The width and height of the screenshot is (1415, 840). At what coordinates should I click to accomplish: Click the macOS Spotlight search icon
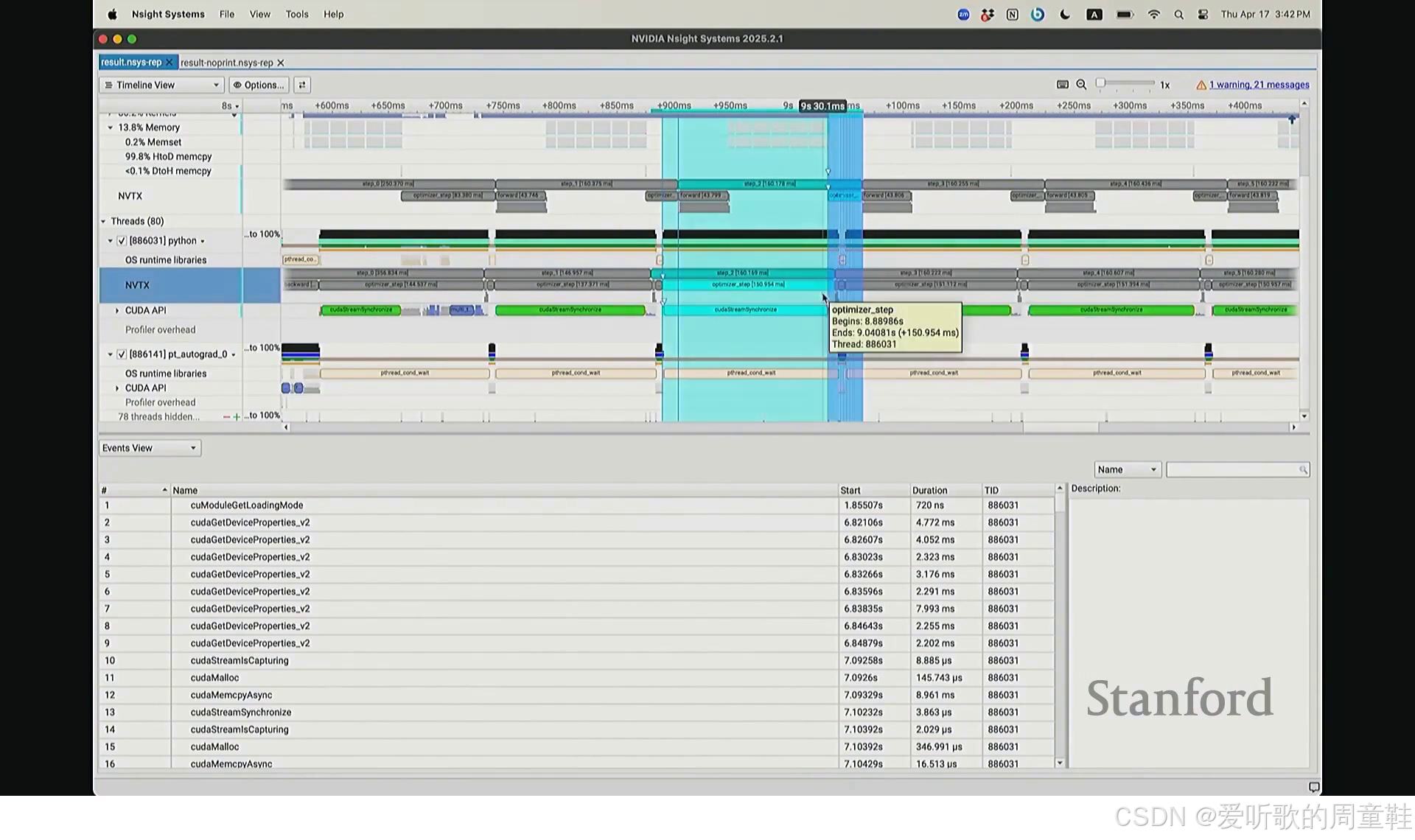pos(1178,15)
